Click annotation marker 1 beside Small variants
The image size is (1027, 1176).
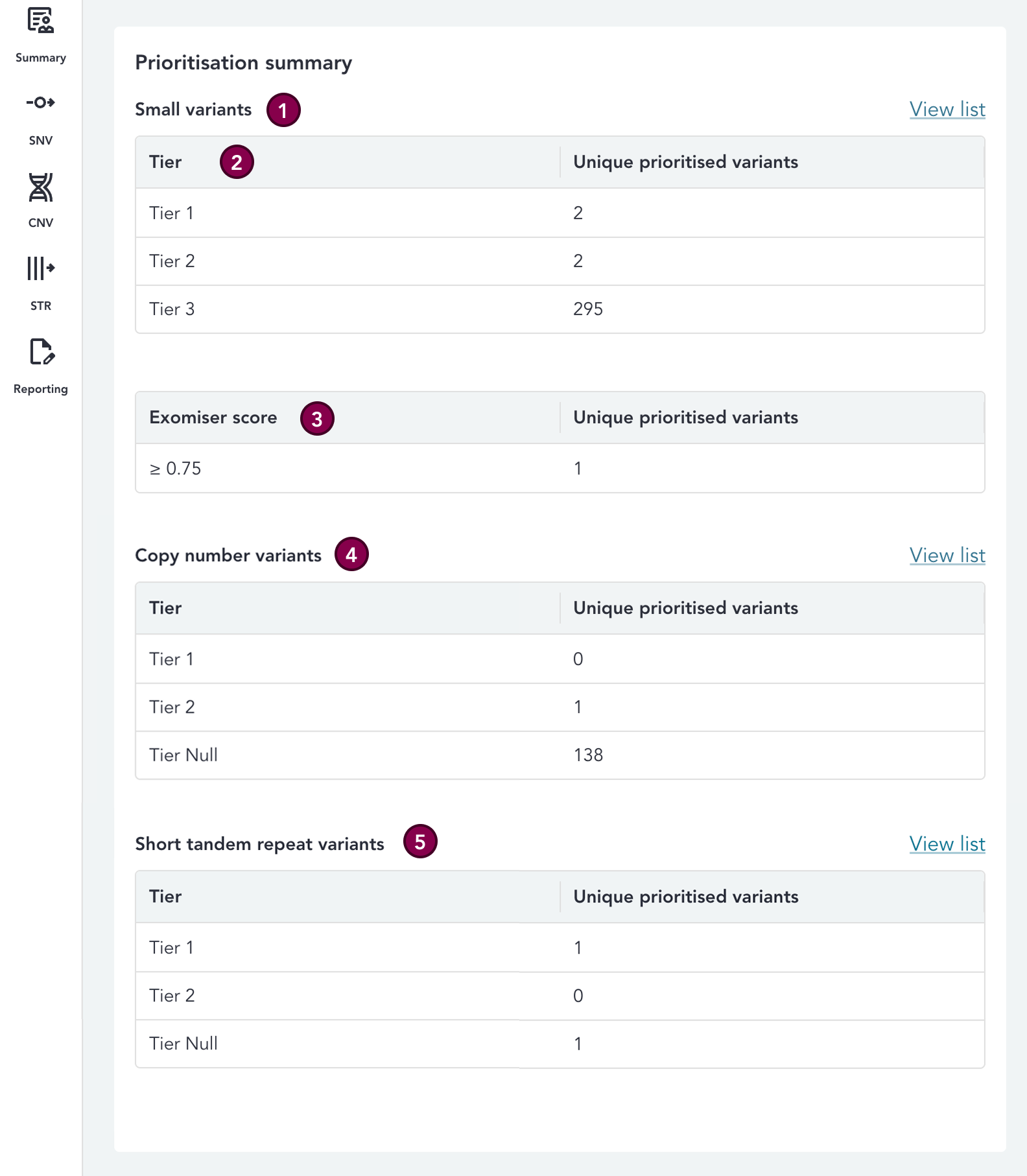click(x=283, y=110)
